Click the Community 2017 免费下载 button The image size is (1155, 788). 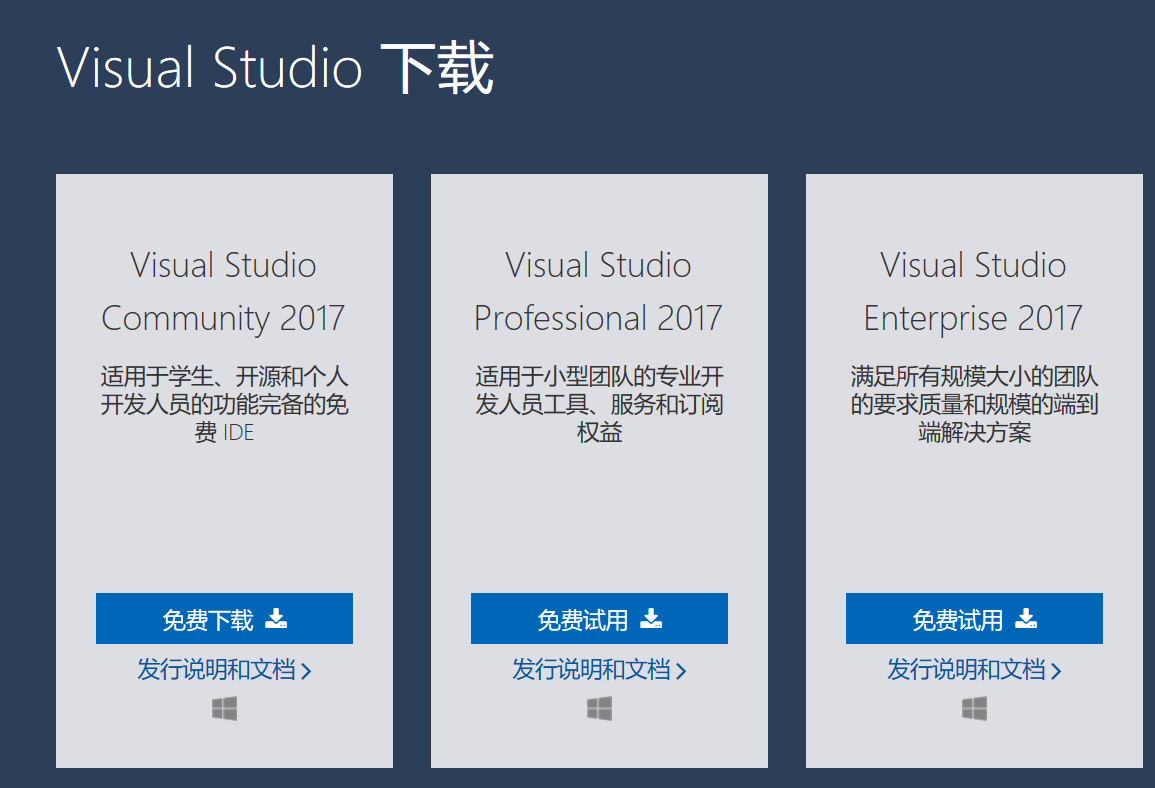pos(224,619)
